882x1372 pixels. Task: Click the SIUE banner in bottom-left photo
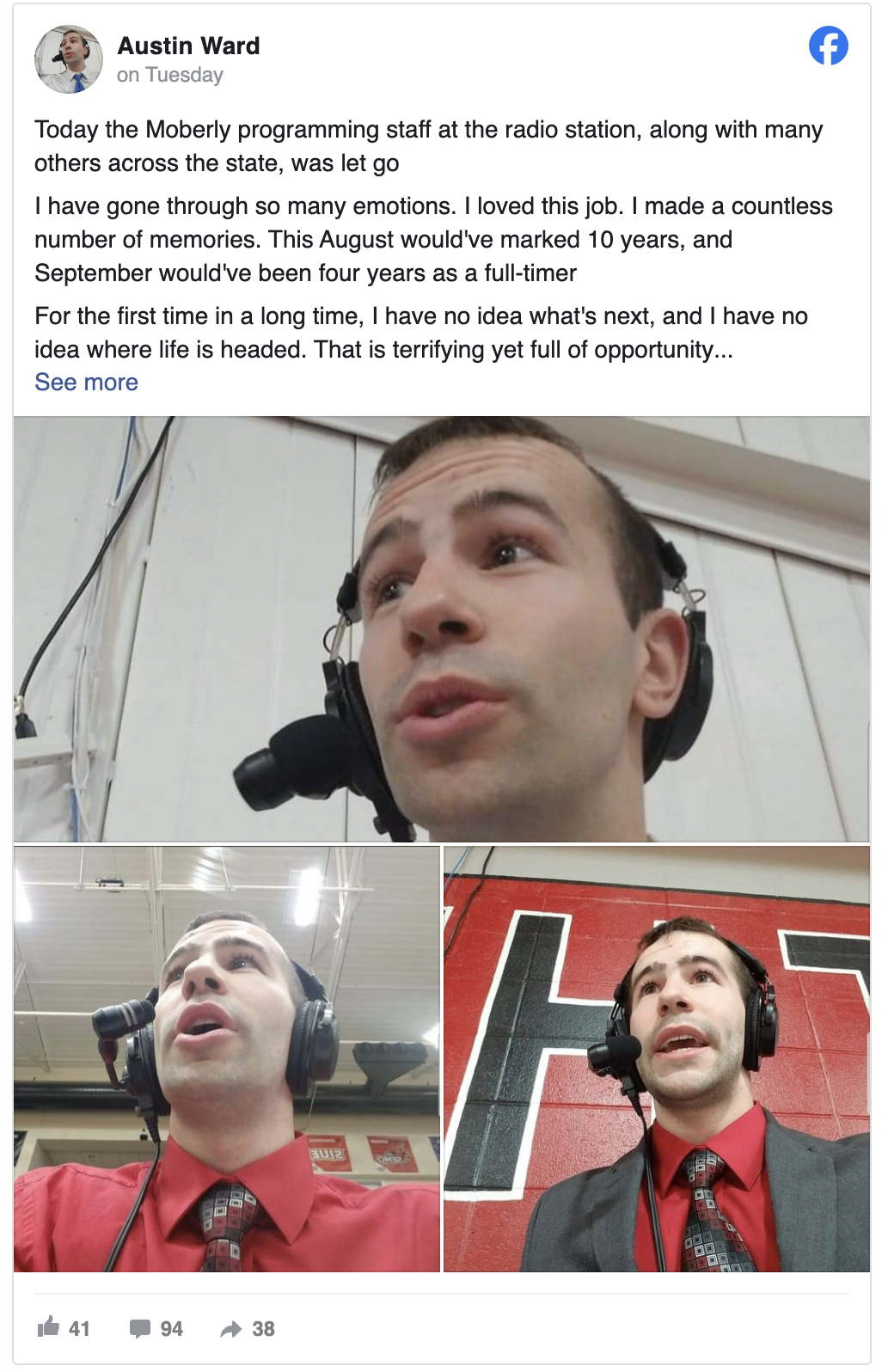pos(328,1153)
